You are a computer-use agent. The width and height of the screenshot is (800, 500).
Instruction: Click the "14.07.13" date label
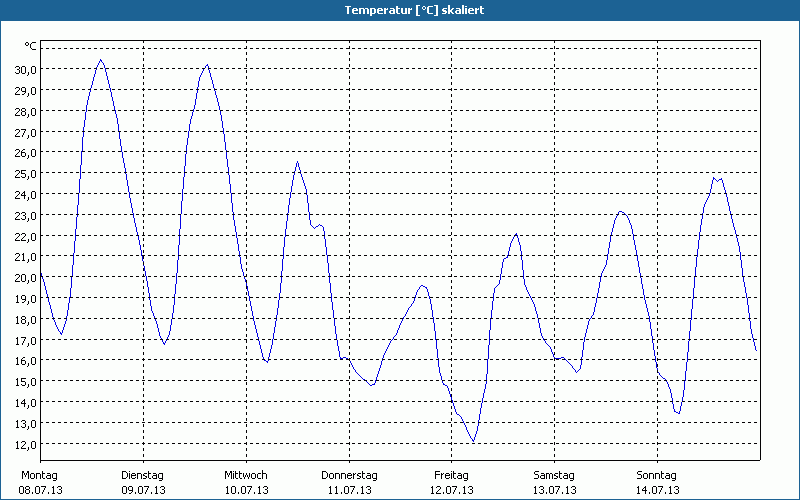(x=657, y=490)
